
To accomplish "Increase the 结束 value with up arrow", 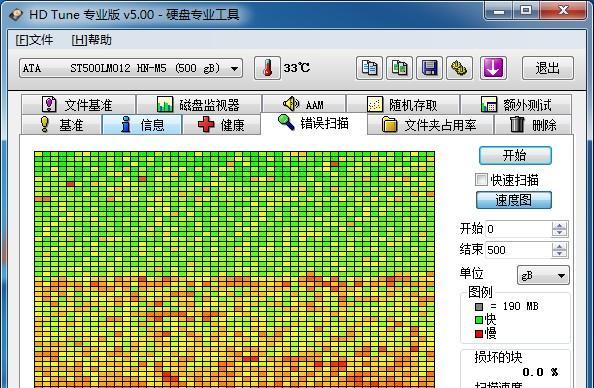I will (x=560, y=246).
